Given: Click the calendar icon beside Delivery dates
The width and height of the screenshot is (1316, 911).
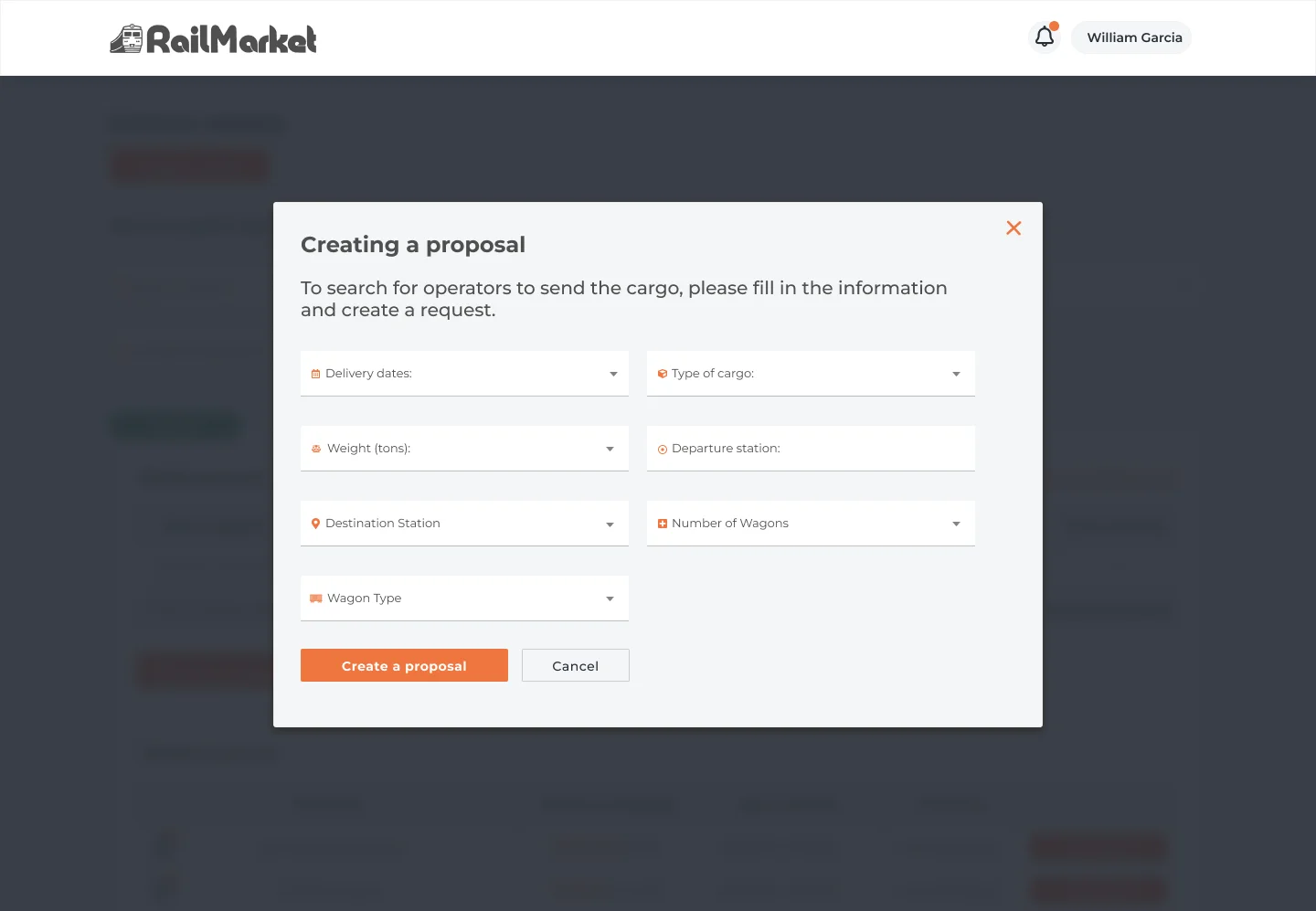Looking at the screenshot, I should (x=315, y=374).
